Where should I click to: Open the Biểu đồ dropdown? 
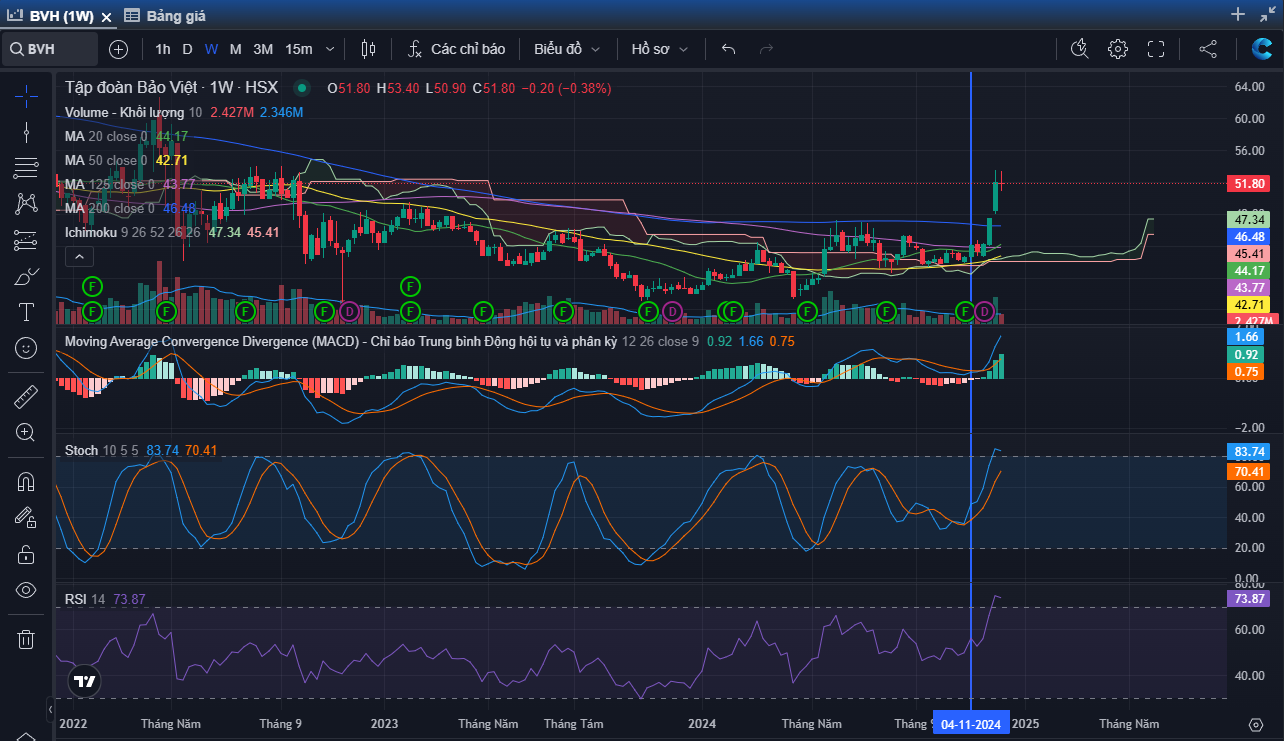pyautogui.click(x=567, y=49)
